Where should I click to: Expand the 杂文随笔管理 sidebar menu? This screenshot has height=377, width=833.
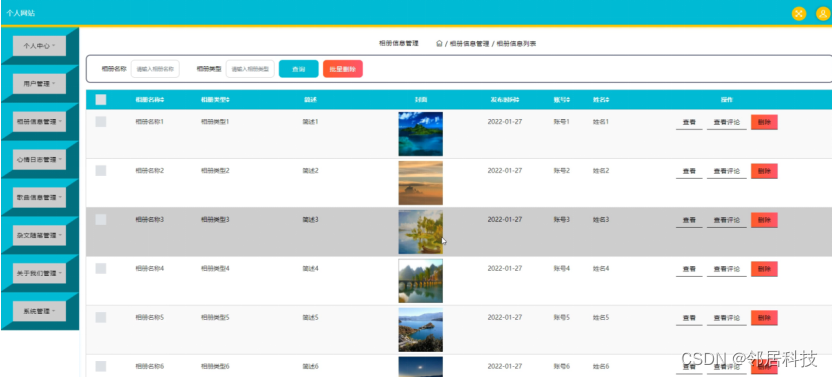(x=39, y=235)
